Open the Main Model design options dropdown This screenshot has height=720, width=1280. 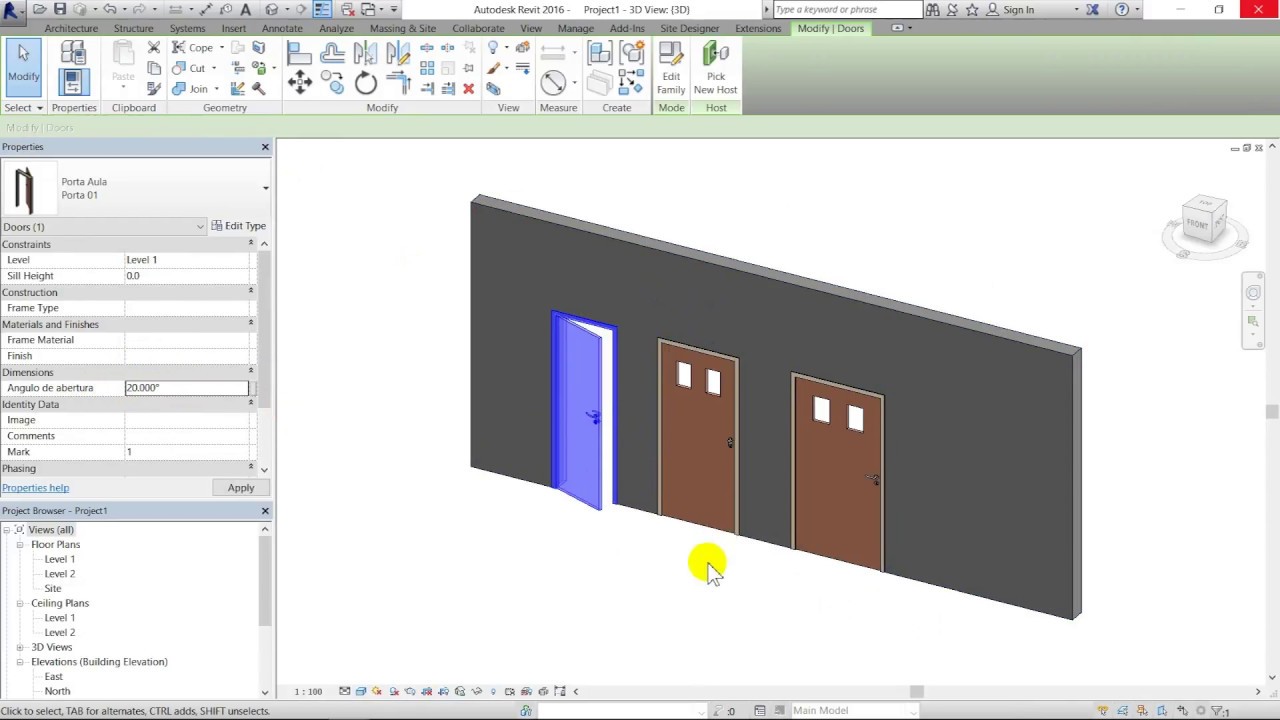pyautogui.click(x=912, y=711)
